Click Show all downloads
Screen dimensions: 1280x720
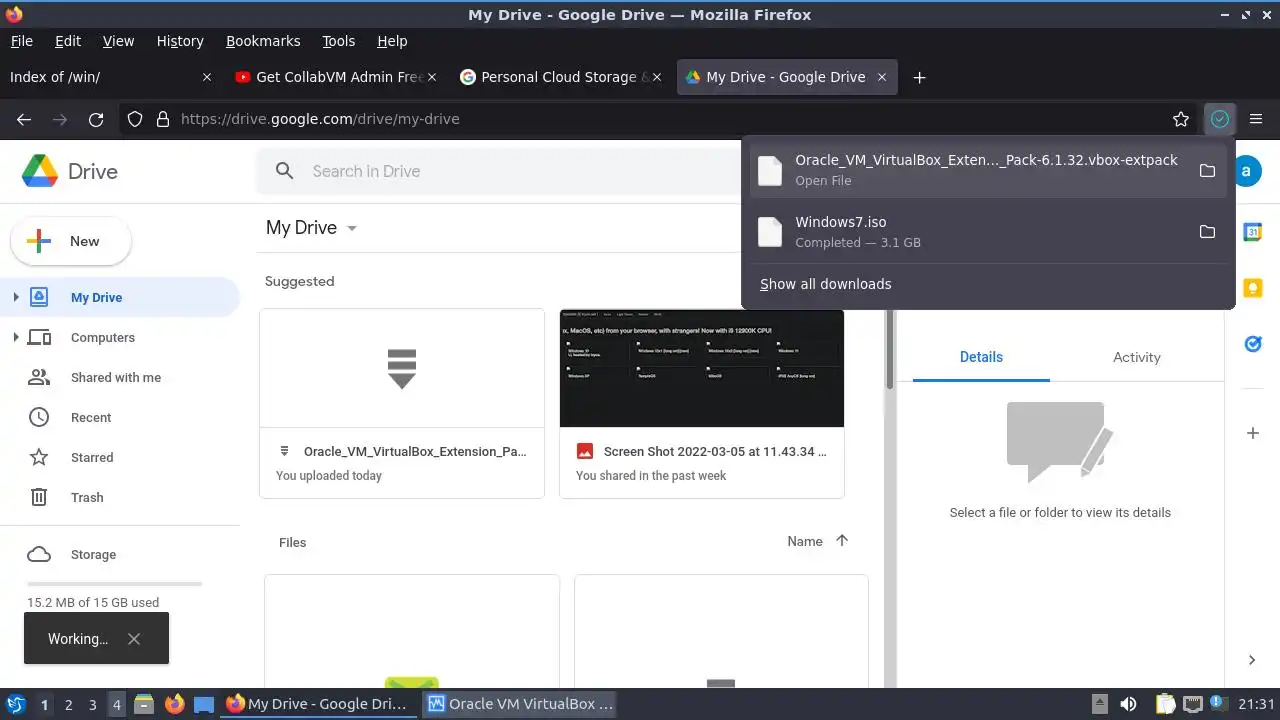tap(825, 284)
